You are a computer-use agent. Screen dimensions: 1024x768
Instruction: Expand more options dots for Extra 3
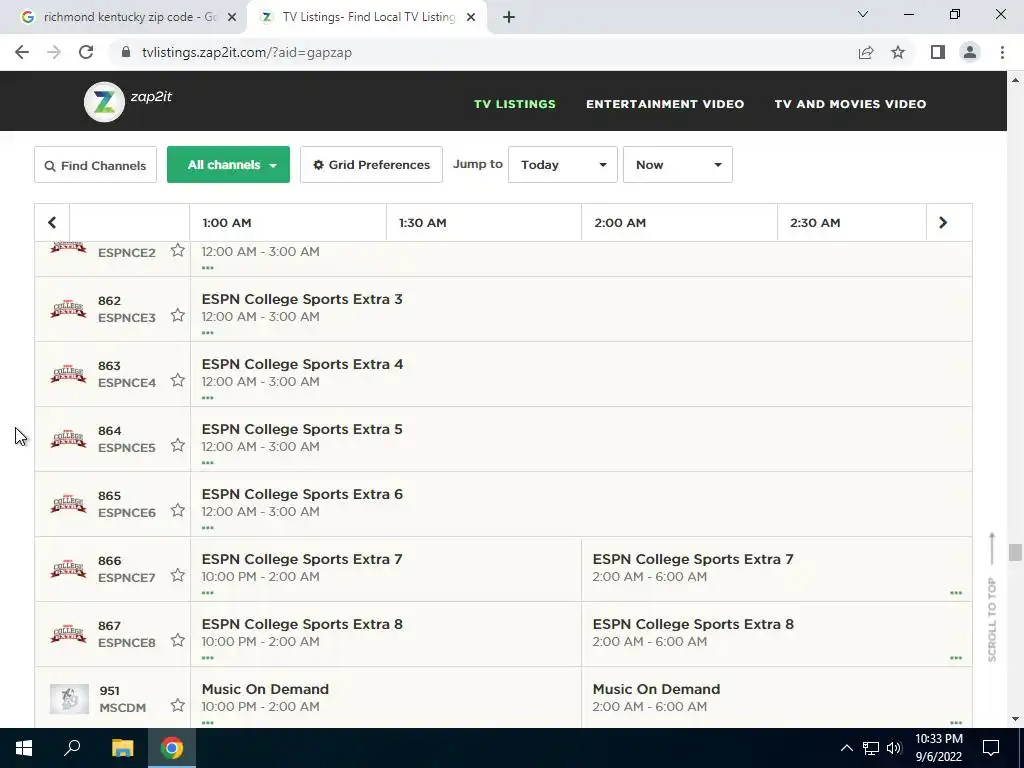pyautogui.click(x=208, y=333)
